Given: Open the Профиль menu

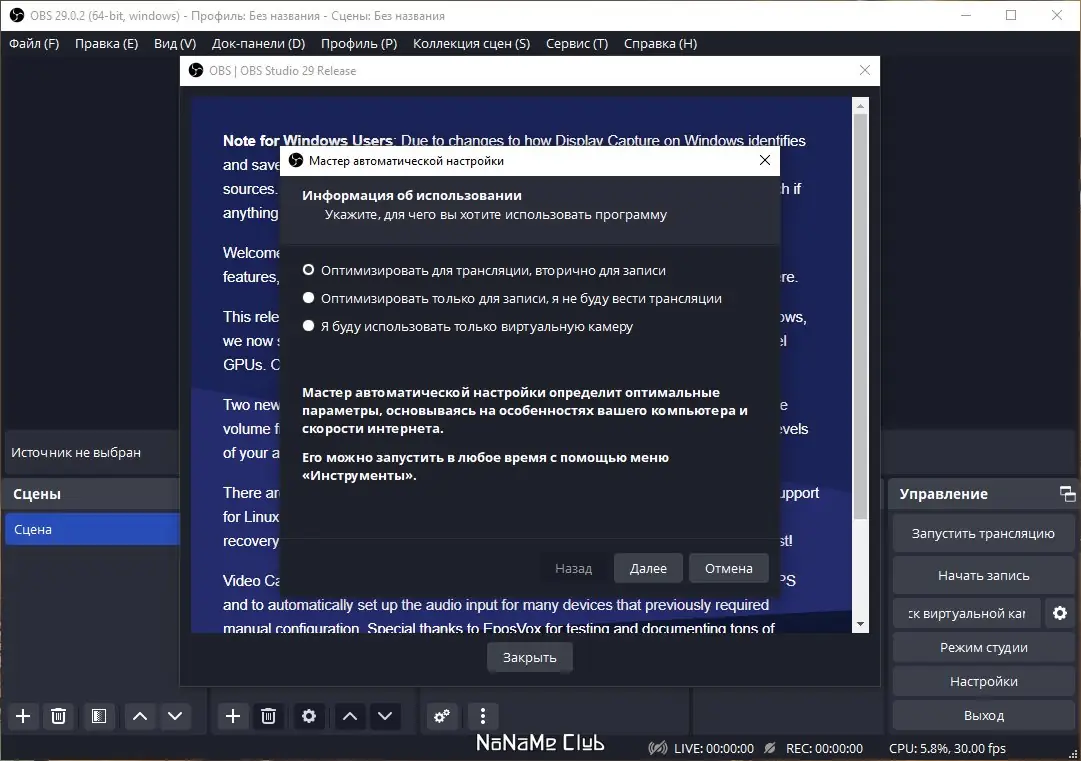Looking at the screenshot, I should [358, 43].
